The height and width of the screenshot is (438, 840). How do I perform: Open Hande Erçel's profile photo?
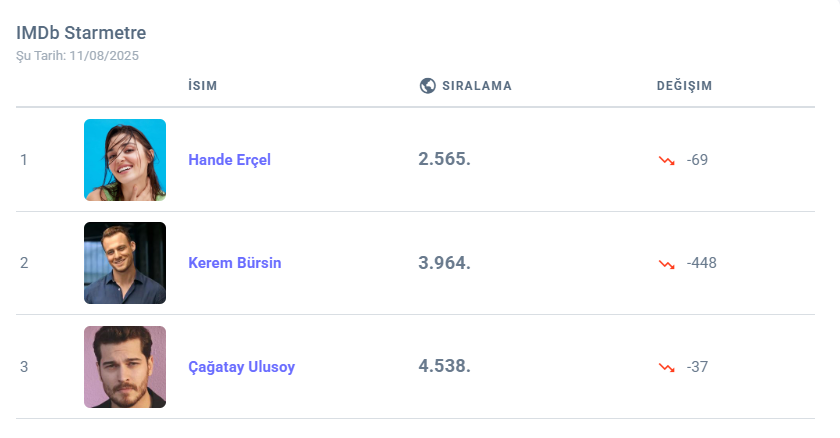point(125,160)
